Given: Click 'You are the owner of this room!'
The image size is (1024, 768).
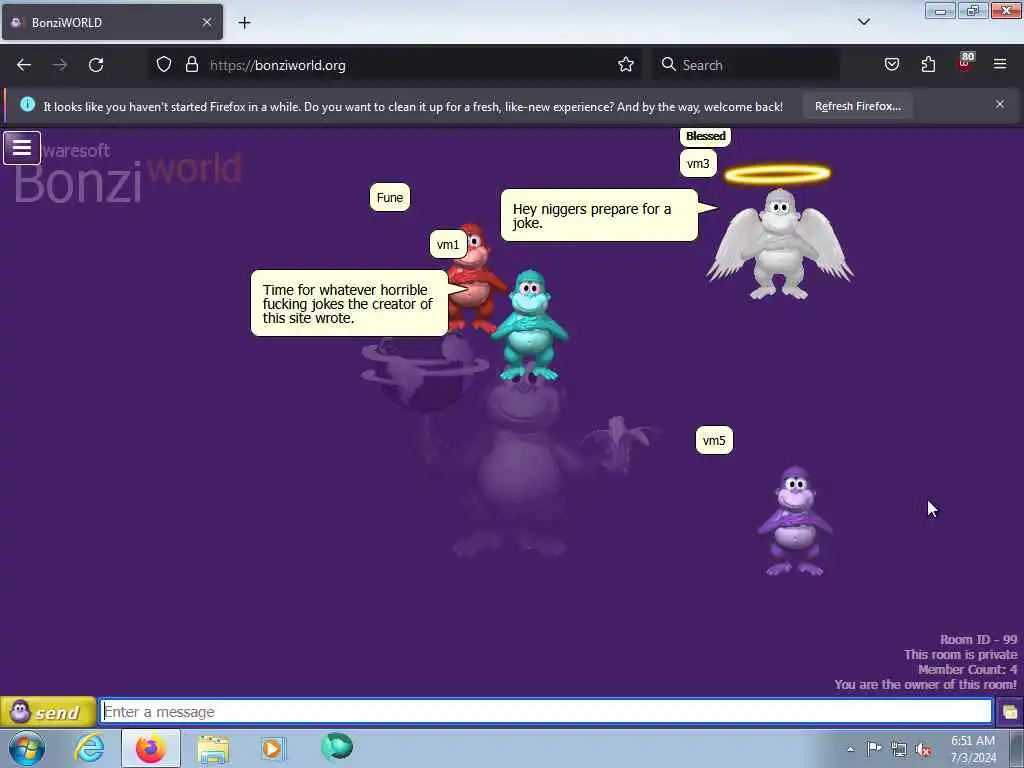Looking at the screenshot, I should point(925,684).
